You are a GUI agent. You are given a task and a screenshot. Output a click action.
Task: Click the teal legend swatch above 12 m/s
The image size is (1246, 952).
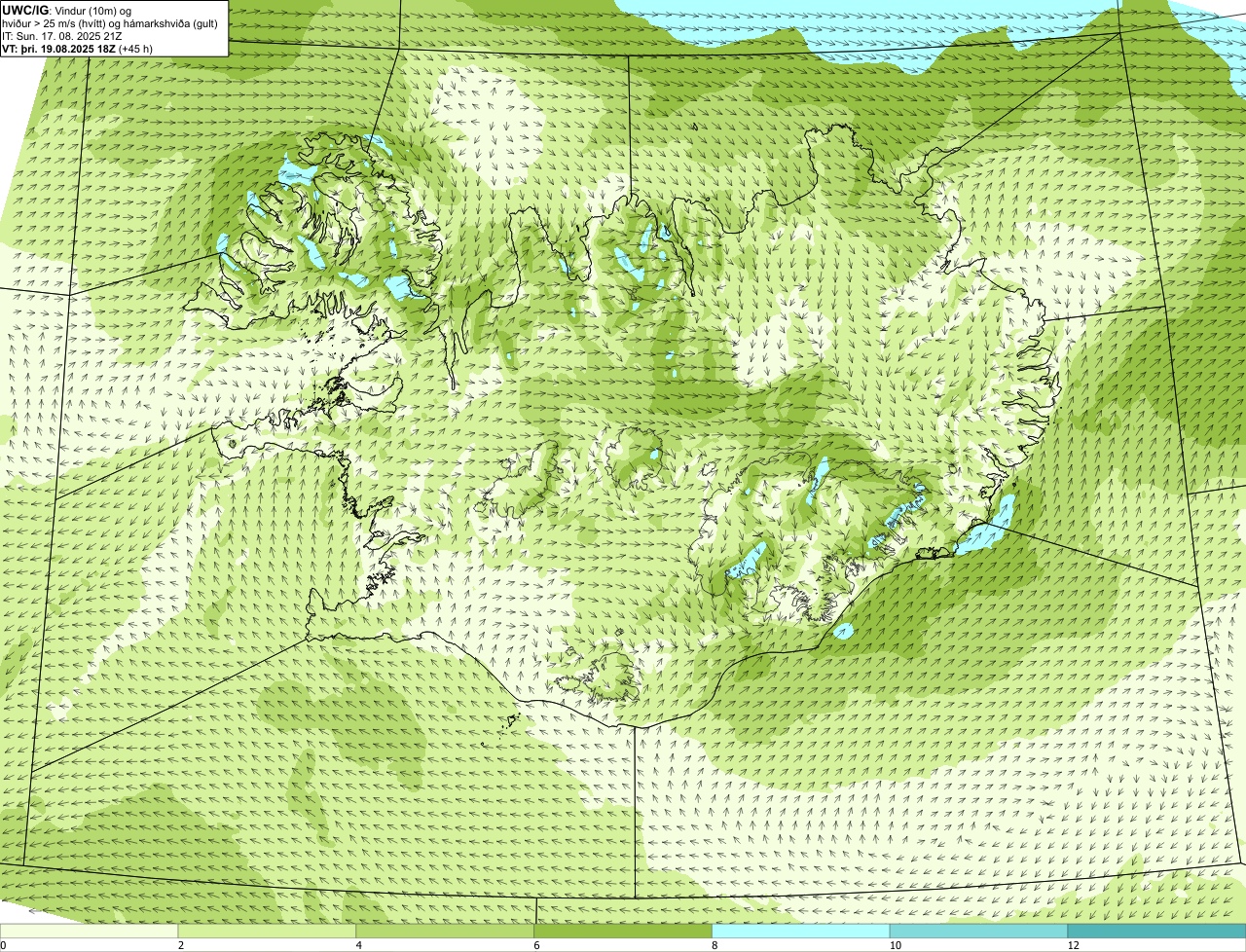[x=1157, y=932]
